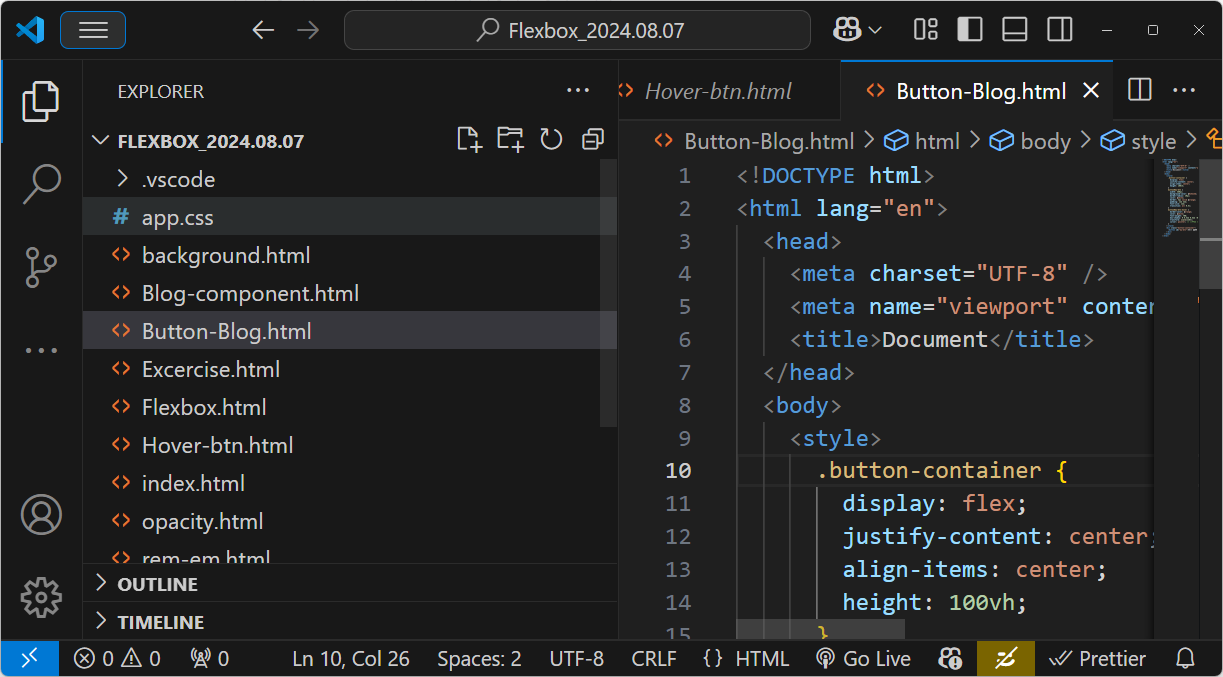Customize layout icon in title bar
Screen dimensions: 1223x677
[926, 30]
